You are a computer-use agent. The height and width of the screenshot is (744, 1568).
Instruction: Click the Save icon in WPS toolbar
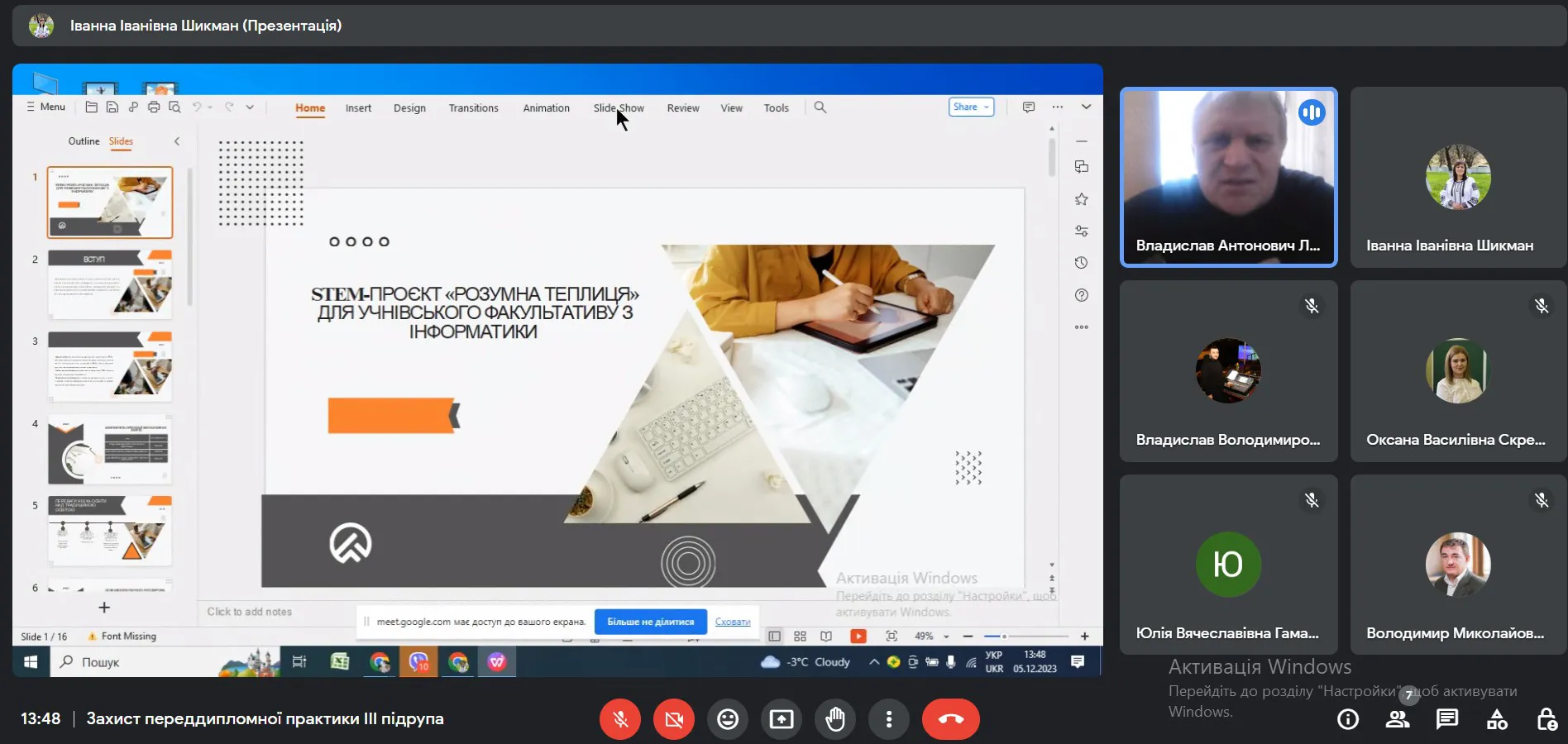112,107
